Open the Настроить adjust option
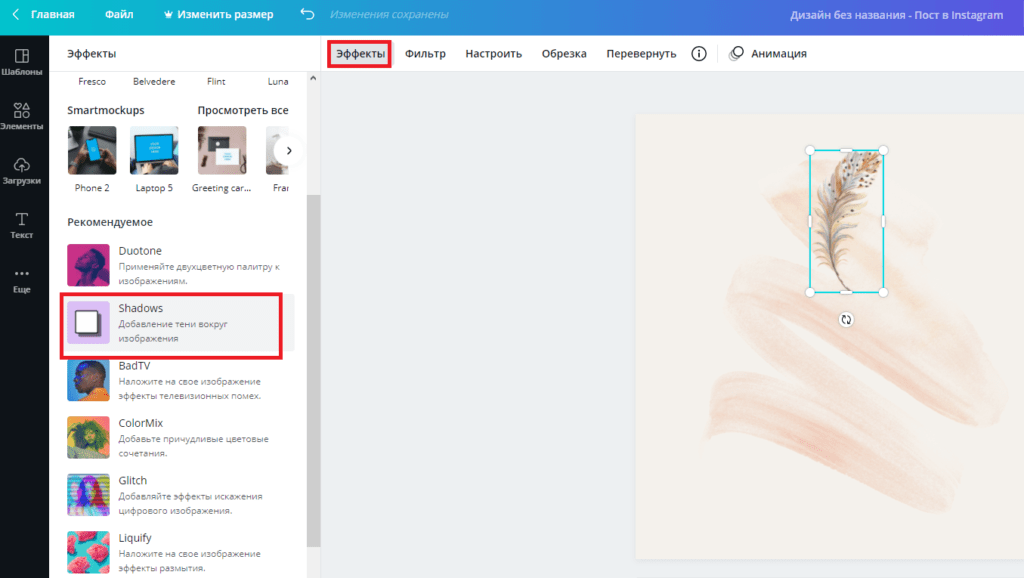The height and width of the screenshot is (578, 1024). point(493,53)
